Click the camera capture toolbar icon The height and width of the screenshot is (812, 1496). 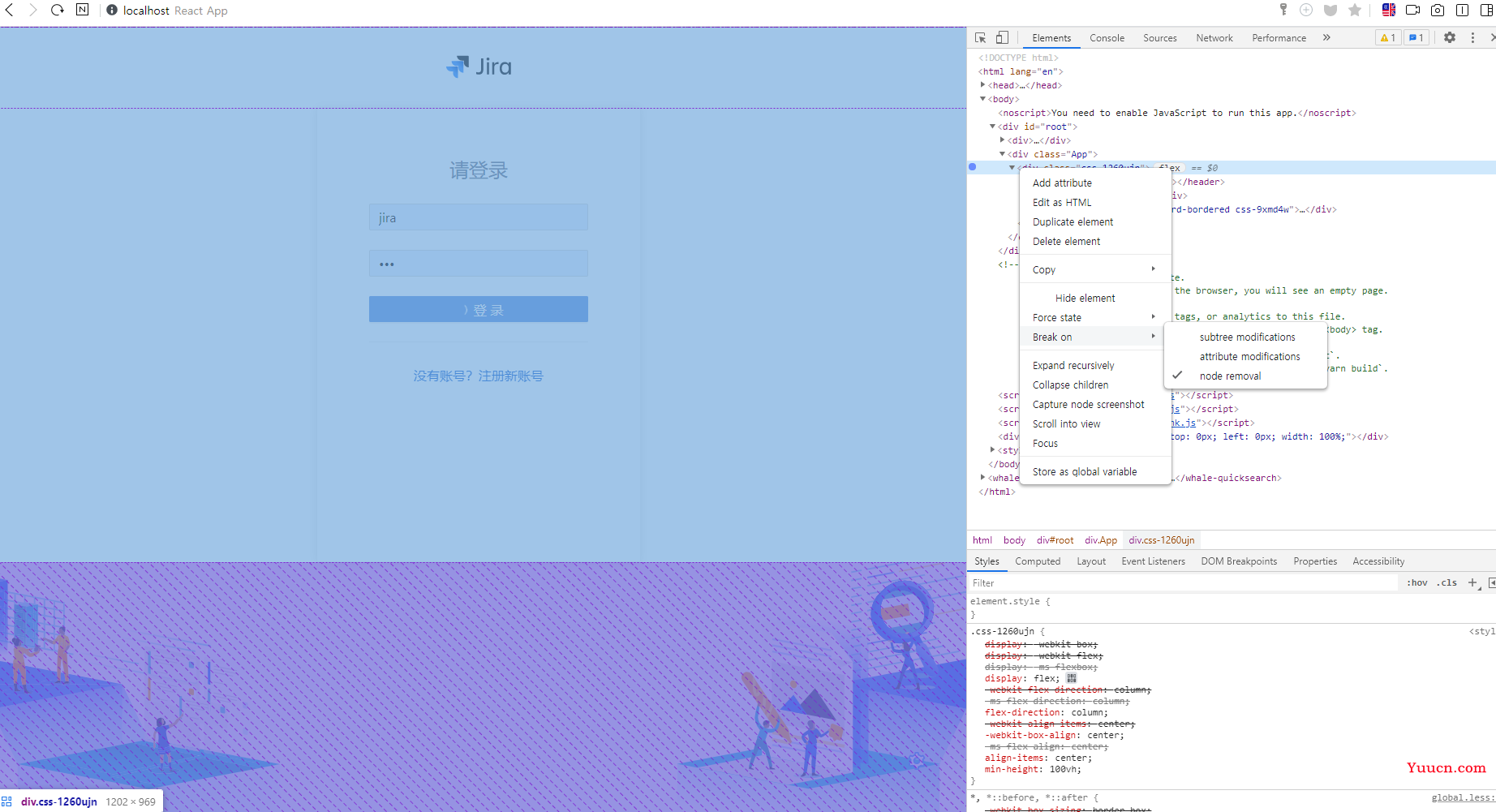coord(1438,10)
